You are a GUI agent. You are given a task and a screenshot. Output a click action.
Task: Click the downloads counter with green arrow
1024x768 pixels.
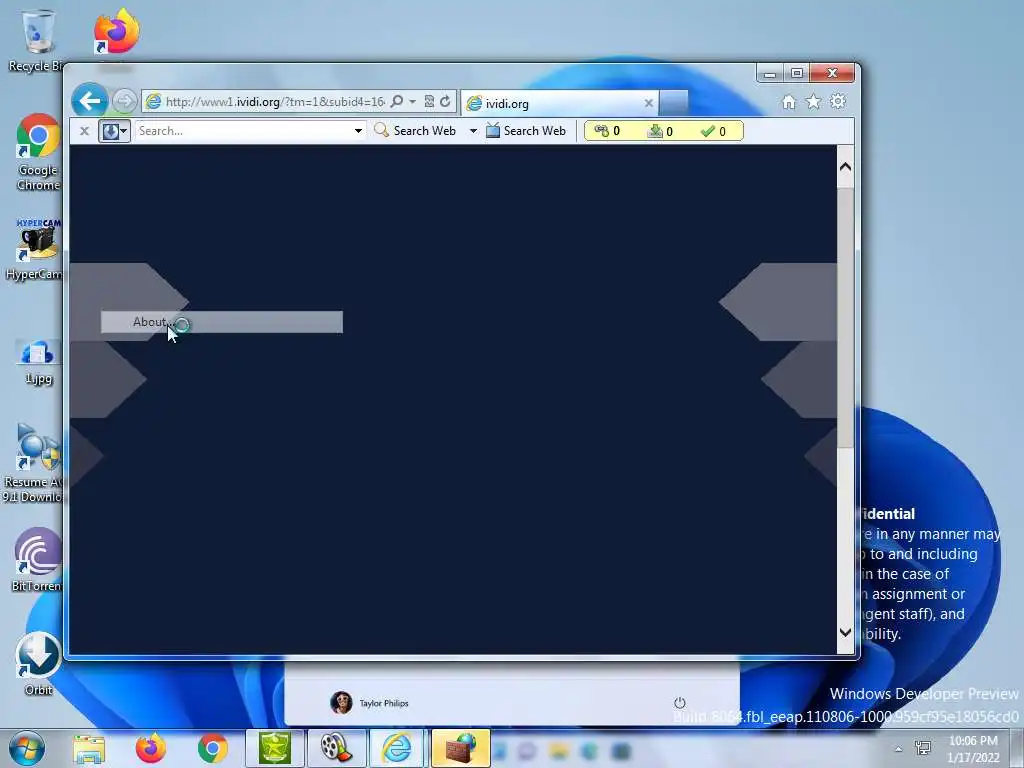[x=660, y=131]
